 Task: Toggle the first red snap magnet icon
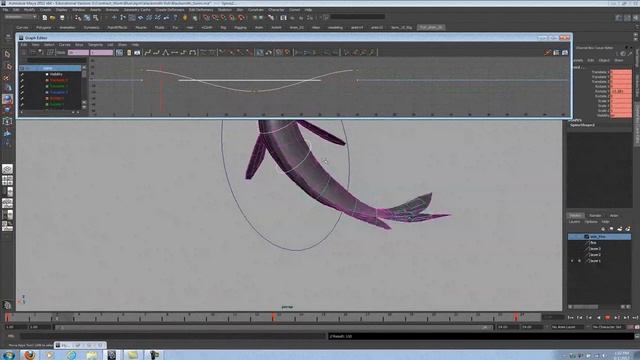(x=207, y=18)
